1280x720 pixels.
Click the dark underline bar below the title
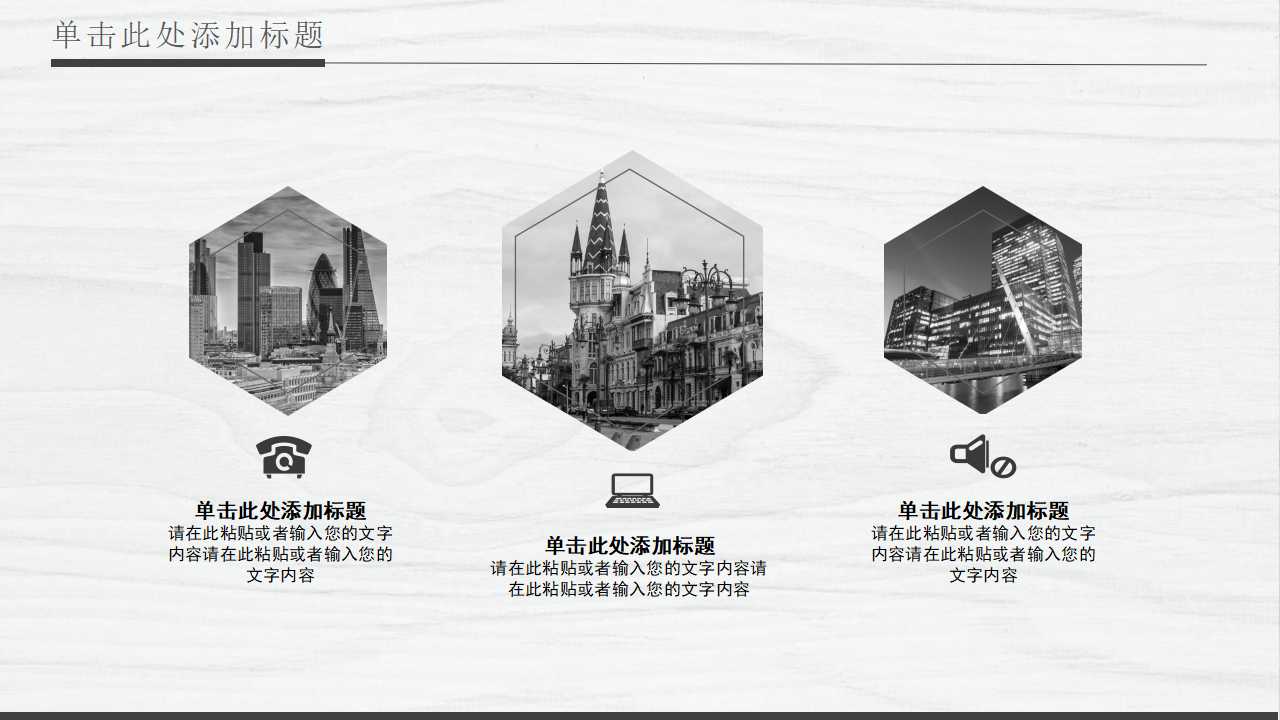(x=185, y=62)
